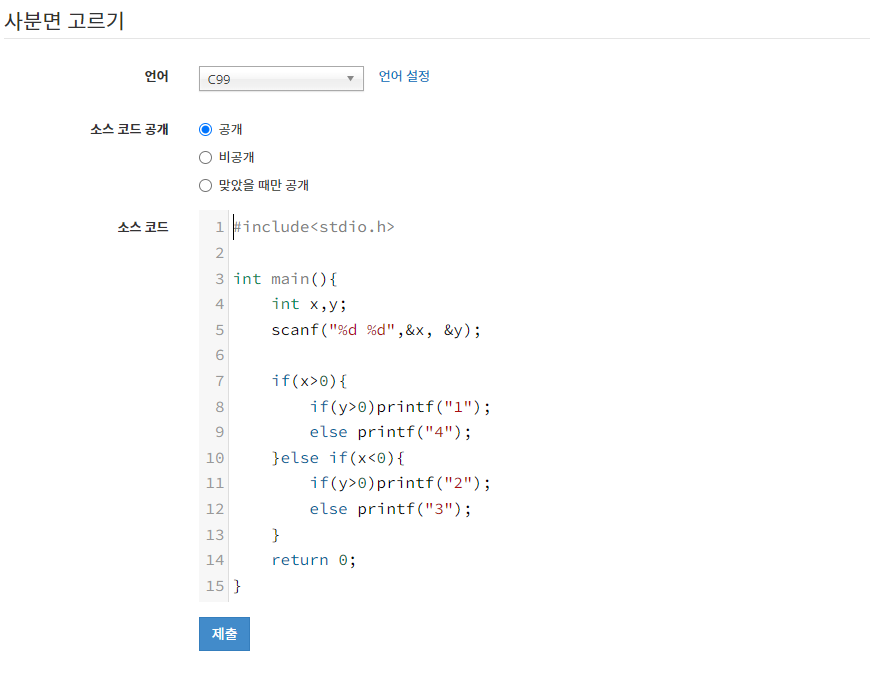Screen dimensions: 870x680
Task: Select the 공개 radio button
Action: tap(205, 129)
